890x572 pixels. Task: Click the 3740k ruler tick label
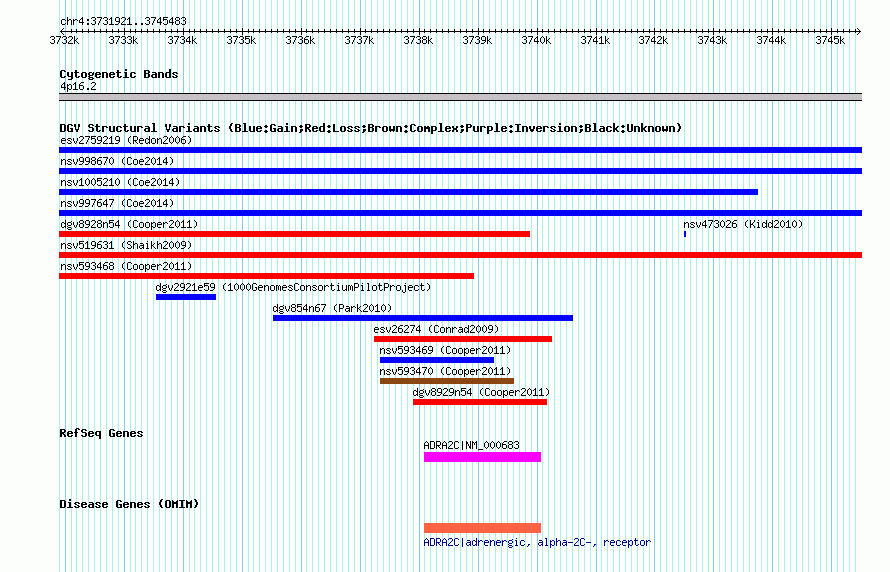(x=536, y=40)
